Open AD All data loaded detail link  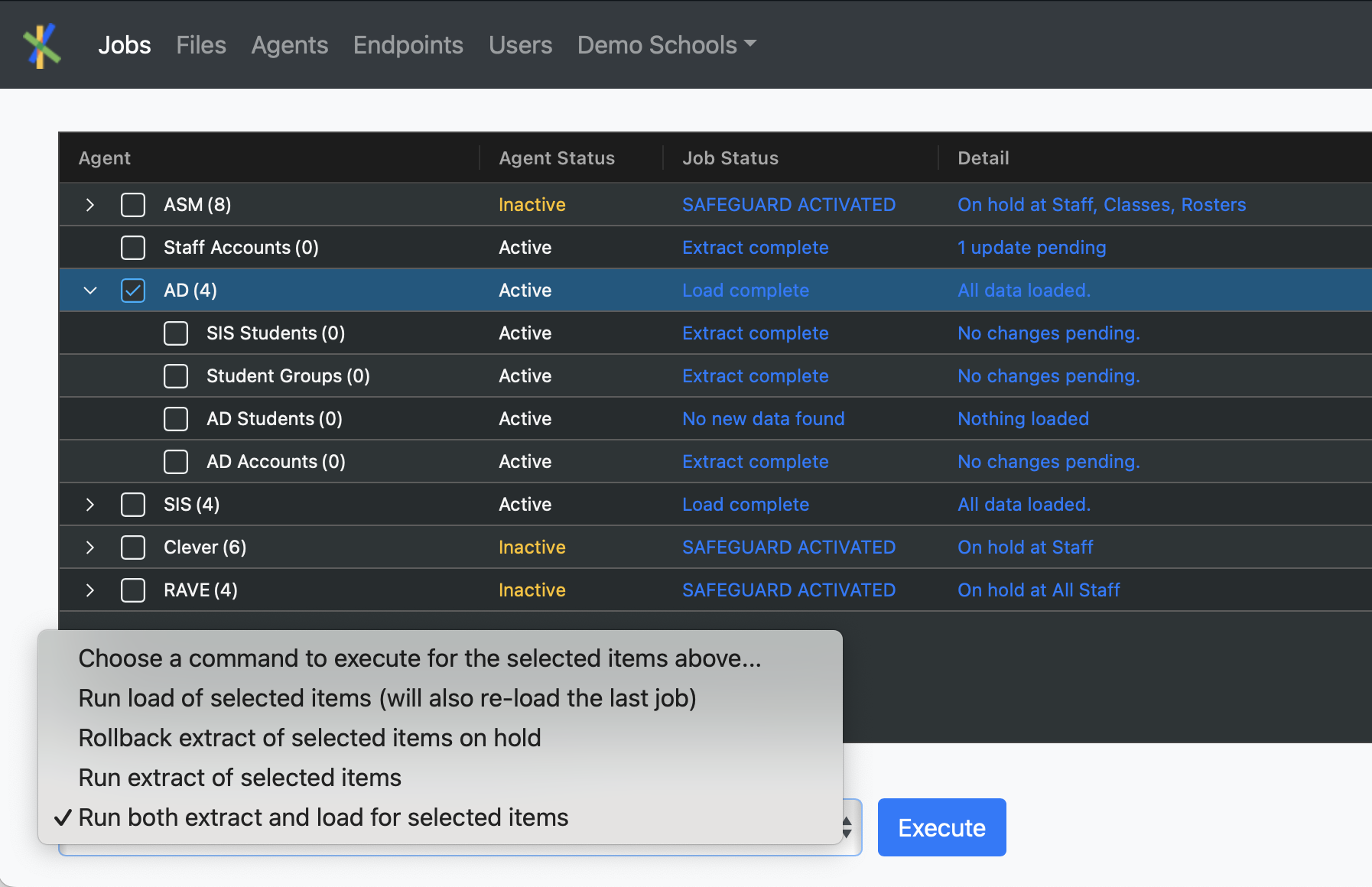(x=1024, y=291)
